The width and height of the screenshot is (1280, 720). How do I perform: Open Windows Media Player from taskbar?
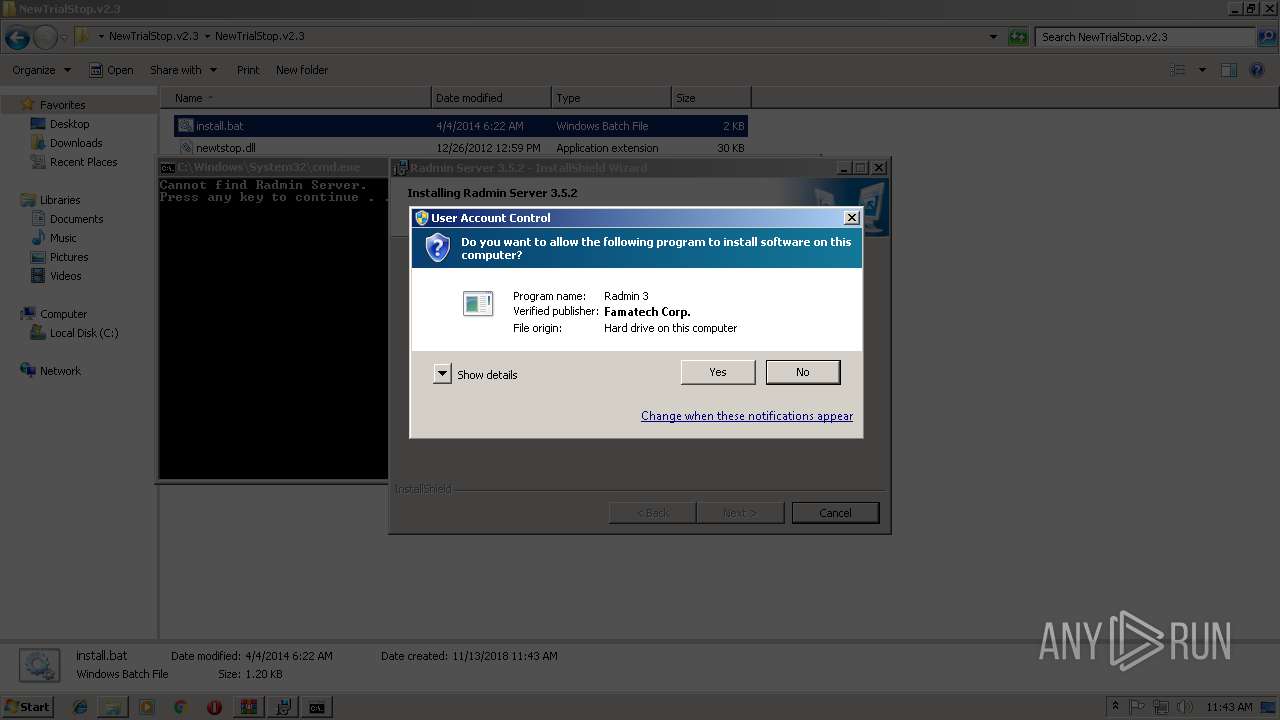(147, 707)
